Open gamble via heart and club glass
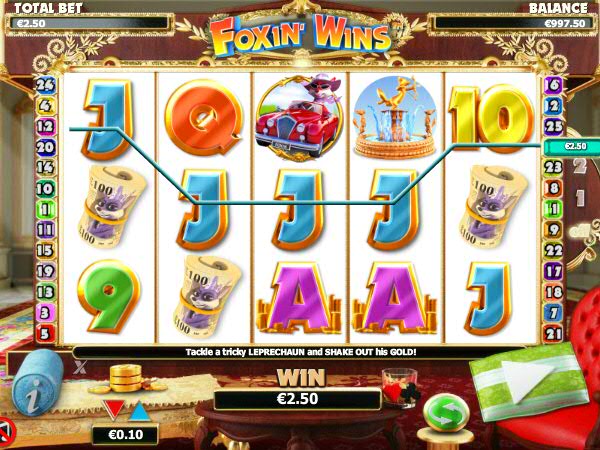Viewport: 600px width, 450px height. (401, 388)
